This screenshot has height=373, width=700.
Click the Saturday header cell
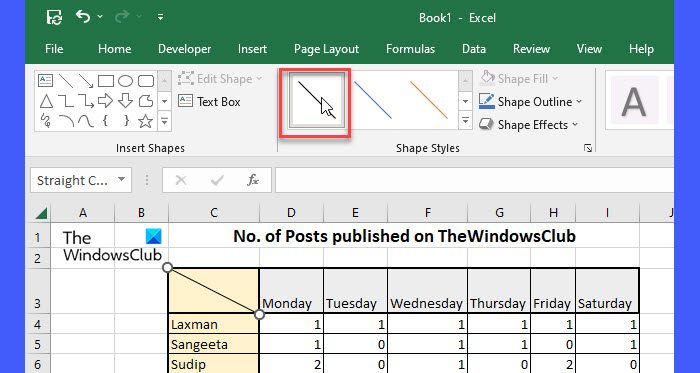607,290
